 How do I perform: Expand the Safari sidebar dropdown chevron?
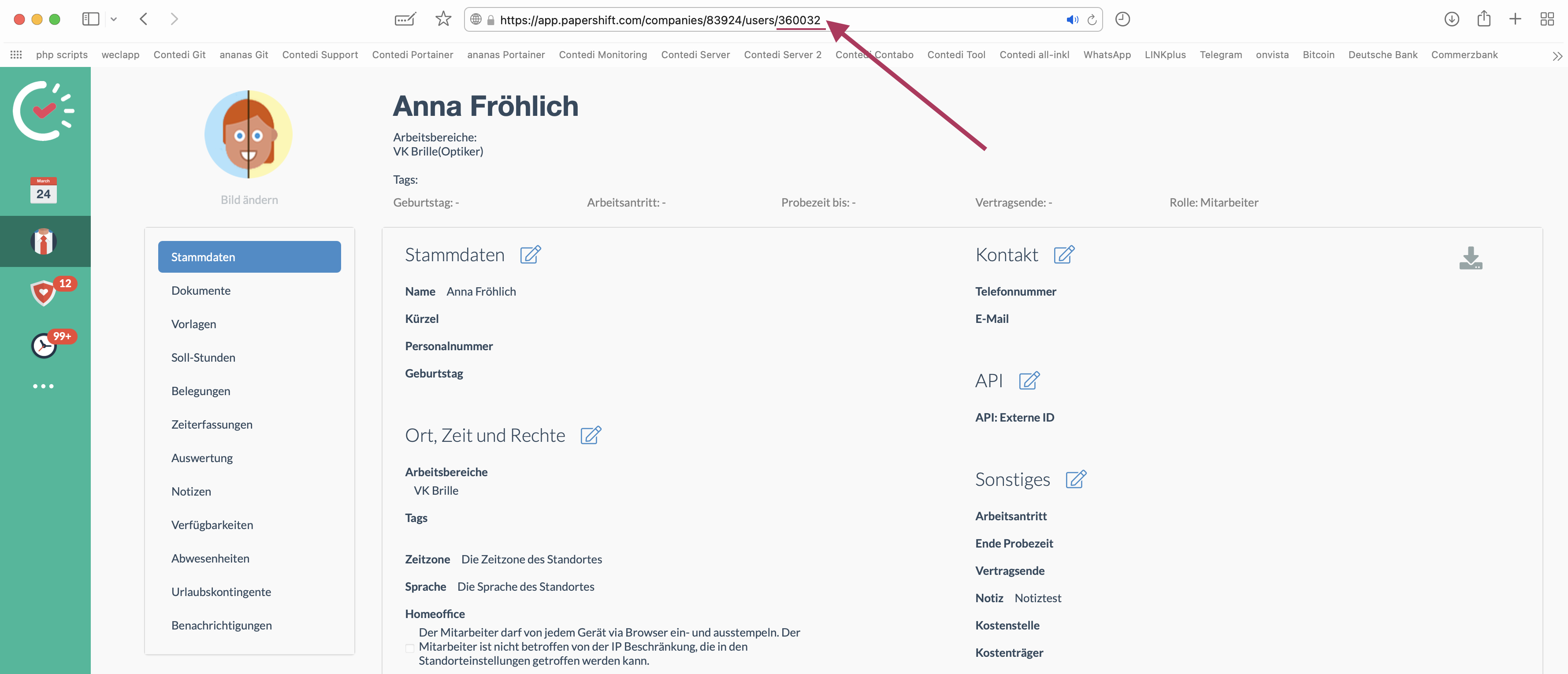[x=114, y=19]
